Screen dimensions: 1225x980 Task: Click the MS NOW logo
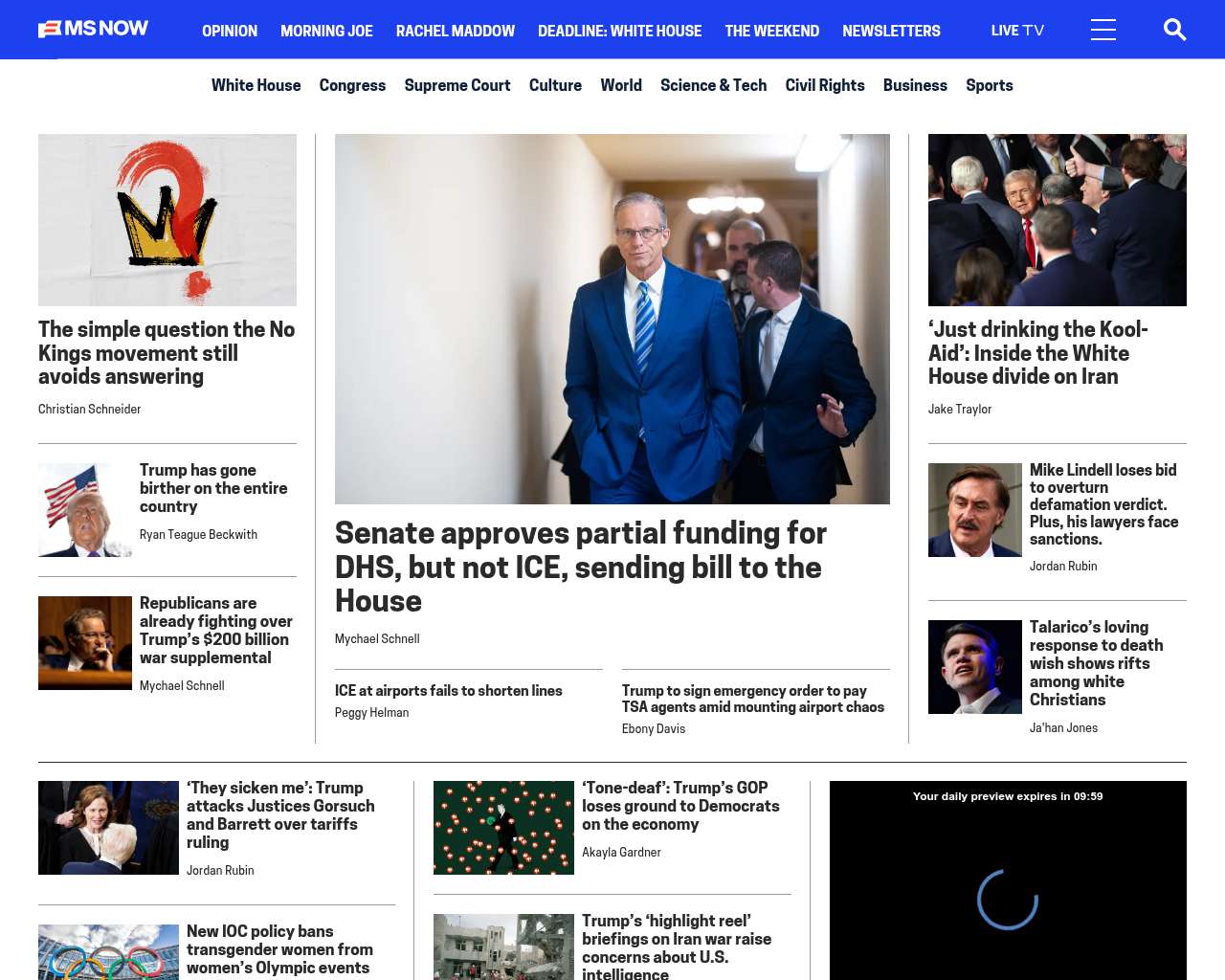(93, 29)
